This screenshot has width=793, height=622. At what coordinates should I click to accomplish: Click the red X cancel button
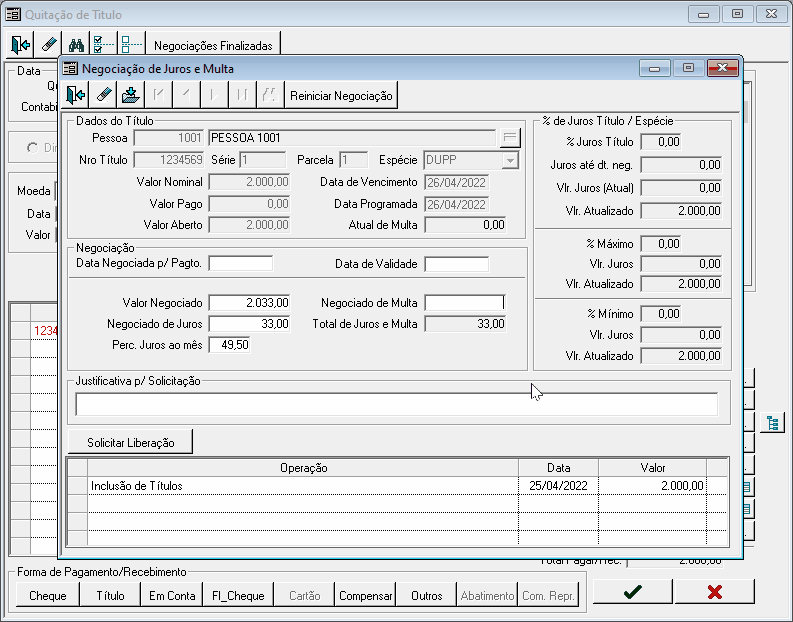714,592
